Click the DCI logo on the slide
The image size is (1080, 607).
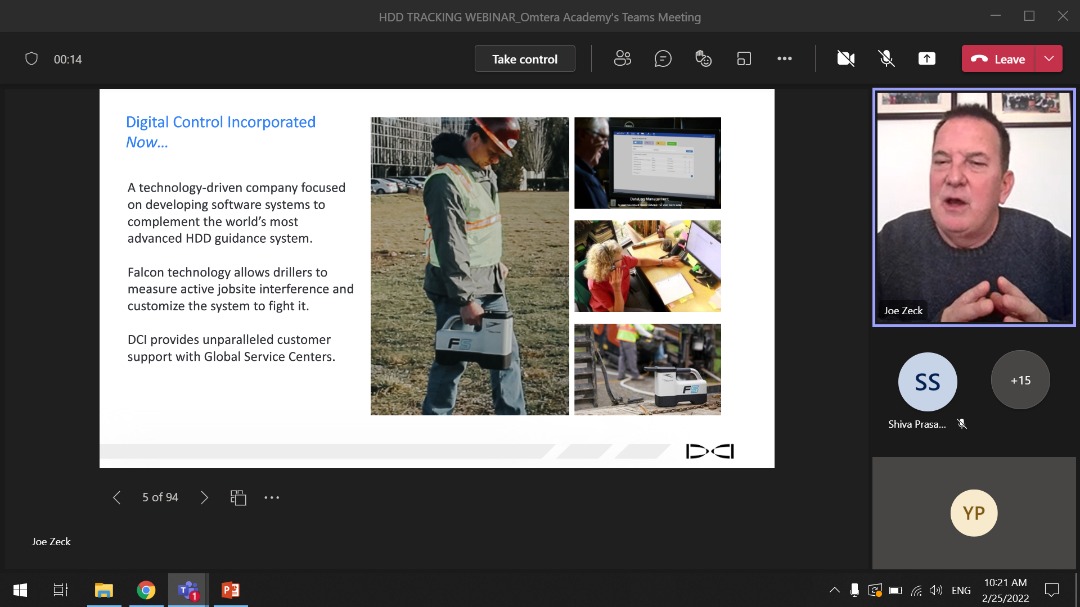pos(710,451)
